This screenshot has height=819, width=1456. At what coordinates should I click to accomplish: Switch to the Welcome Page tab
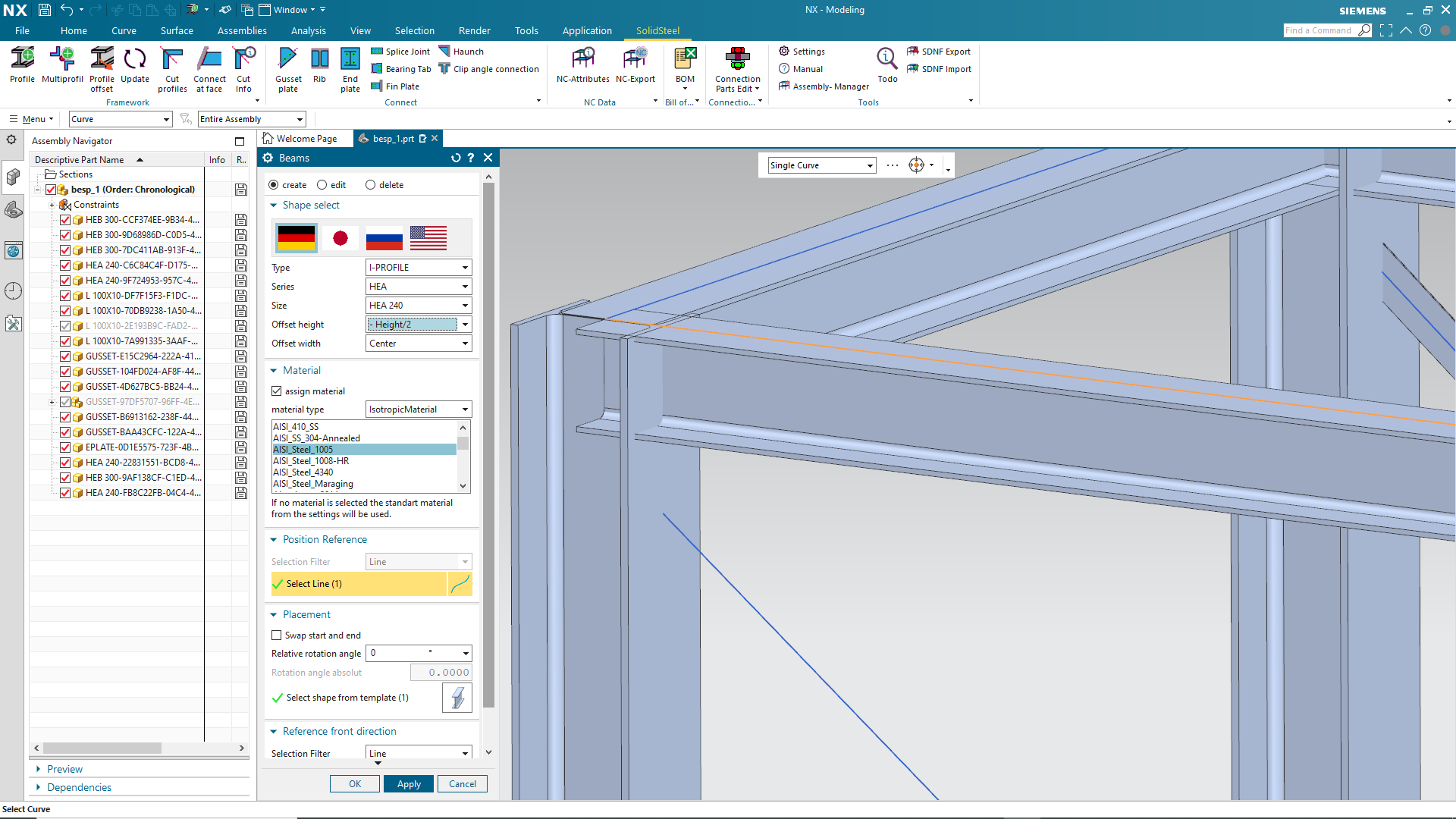click(305, 138)
